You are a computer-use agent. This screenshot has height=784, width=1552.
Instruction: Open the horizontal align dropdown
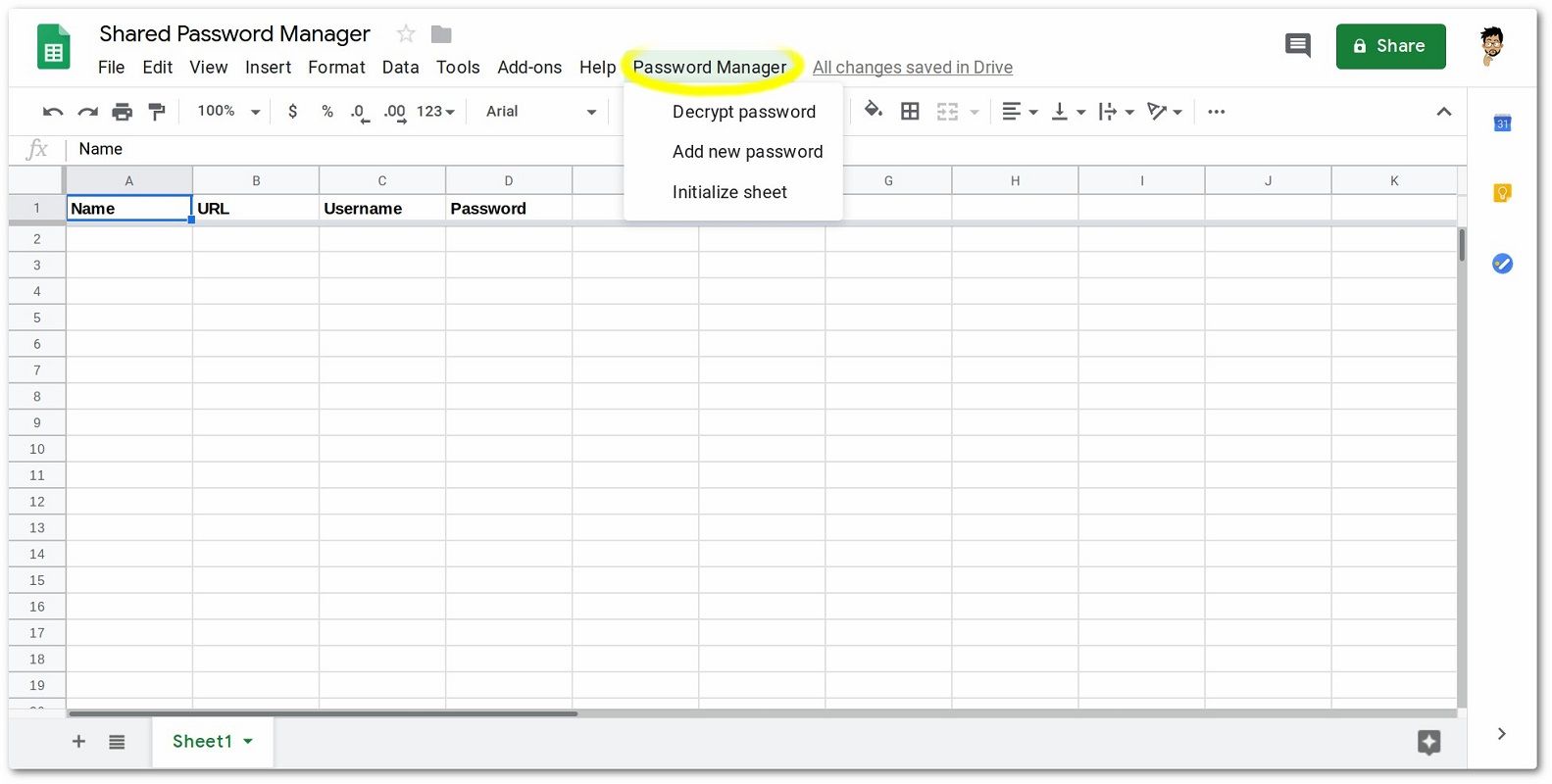[x=1020, y=112]
